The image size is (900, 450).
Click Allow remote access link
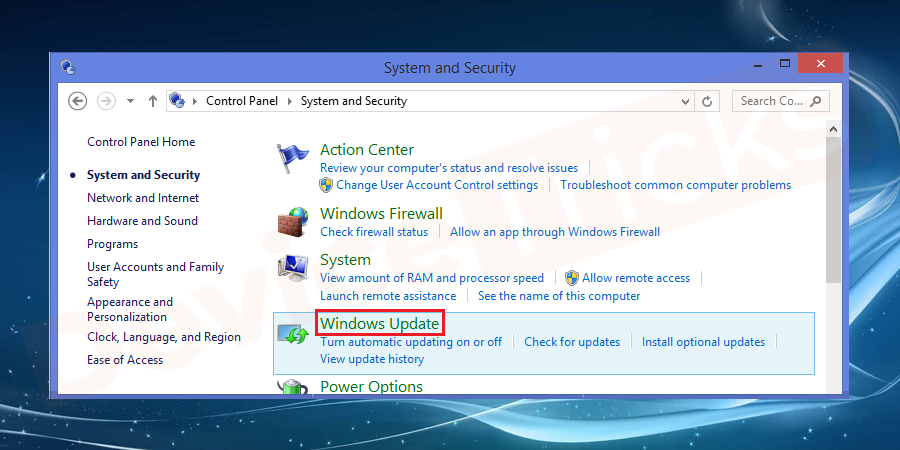tap(636, 278)
